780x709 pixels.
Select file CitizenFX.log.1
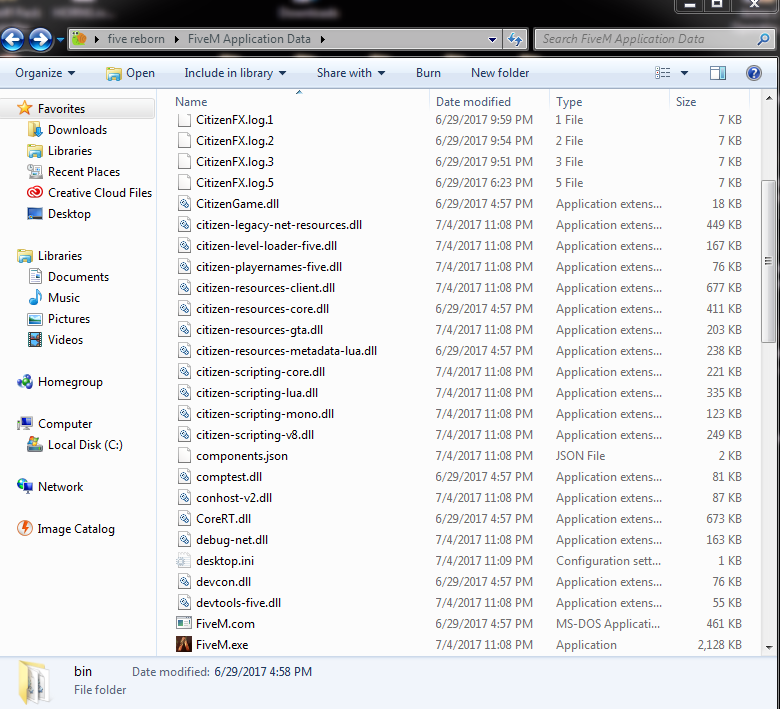[x=234, y=120]
